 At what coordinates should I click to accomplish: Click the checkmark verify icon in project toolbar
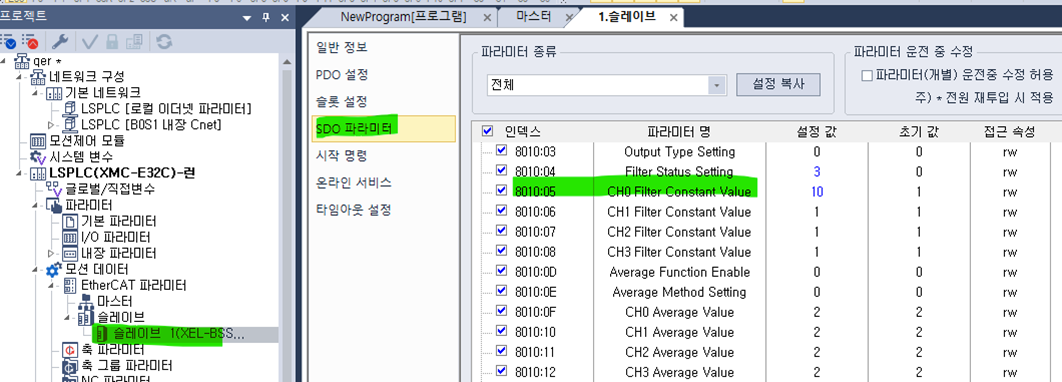point(90,42)
